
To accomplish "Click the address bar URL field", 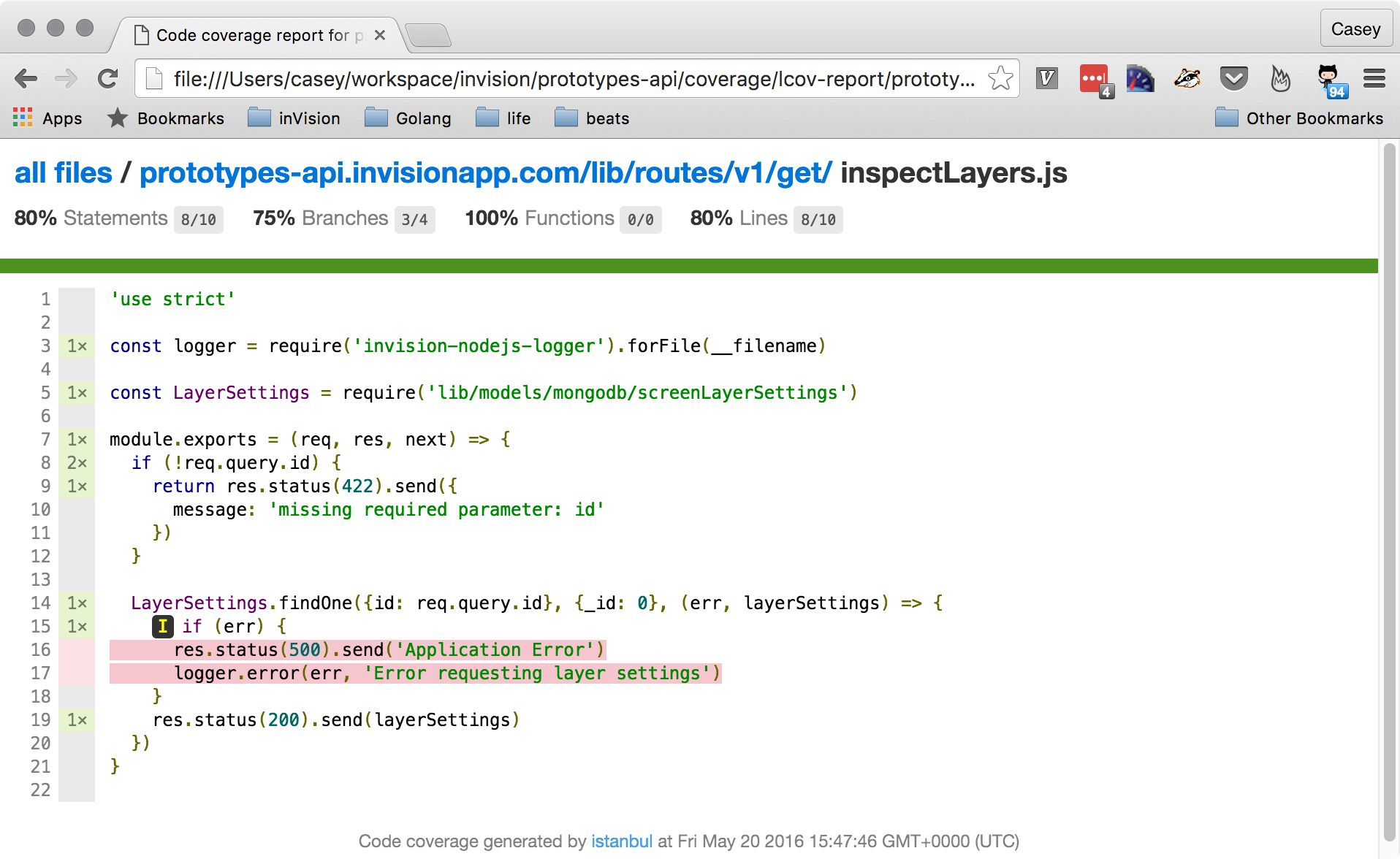I will pyautogui.click(x=574, y=78).
